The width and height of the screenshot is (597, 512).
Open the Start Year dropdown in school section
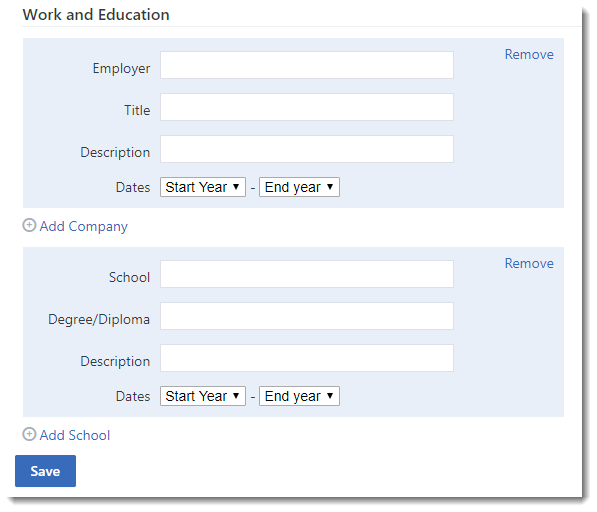[203, 396]
